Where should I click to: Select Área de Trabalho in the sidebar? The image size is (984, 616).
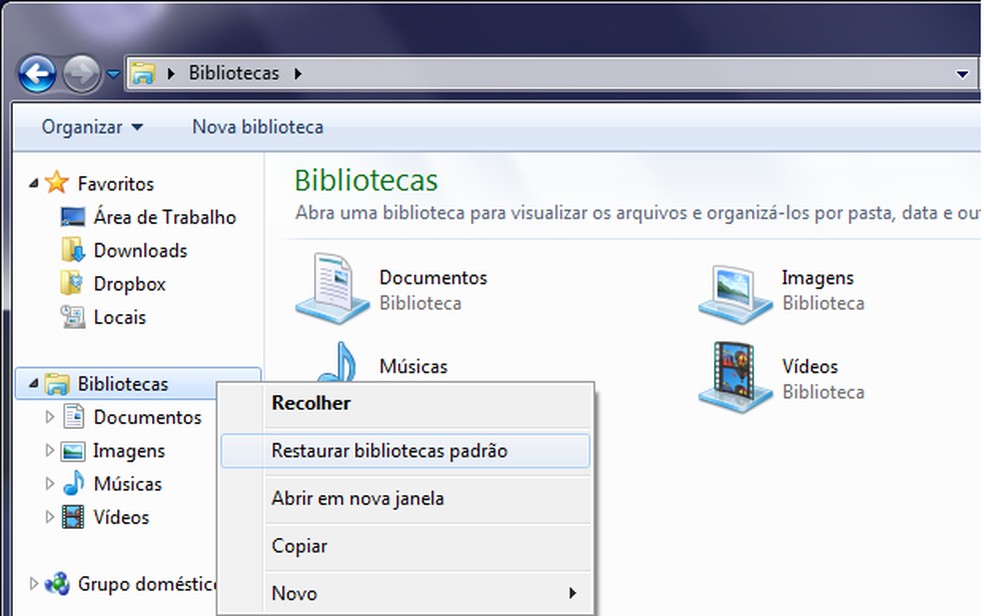pyautogui.click(x=163, y=217)
